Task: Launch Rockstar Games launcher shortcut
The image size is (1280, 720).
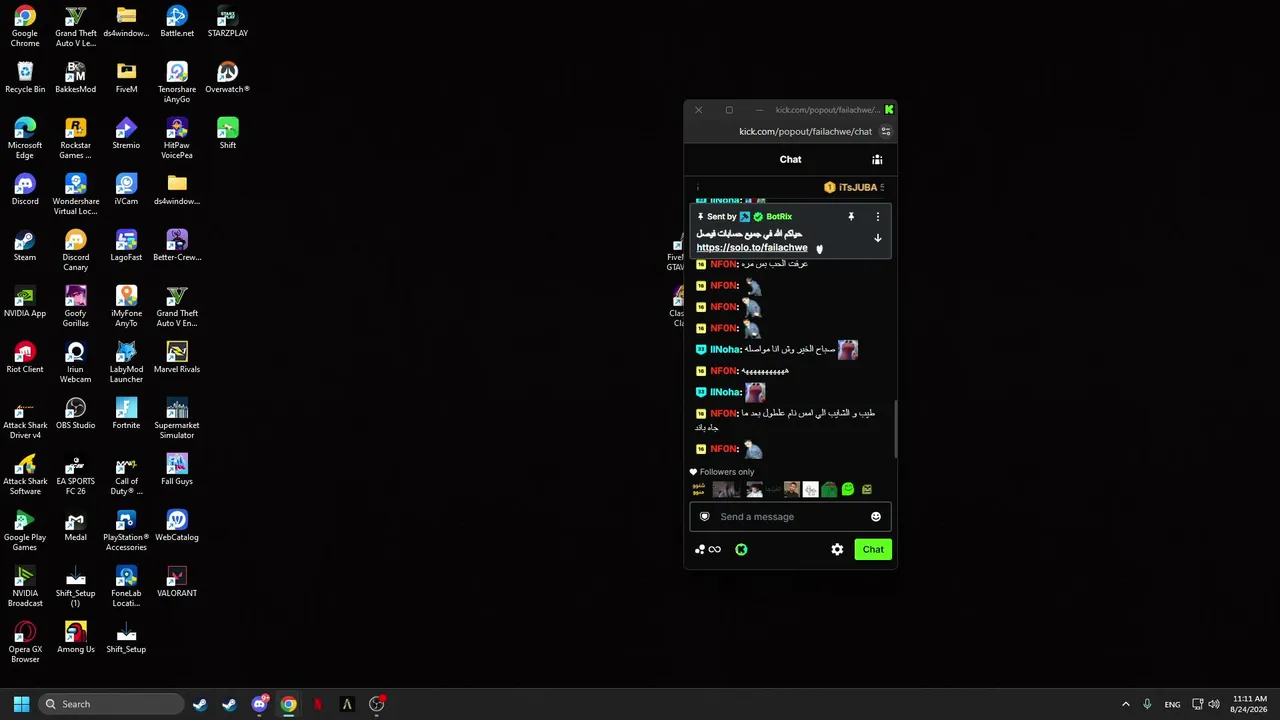Action: (76, 139)
